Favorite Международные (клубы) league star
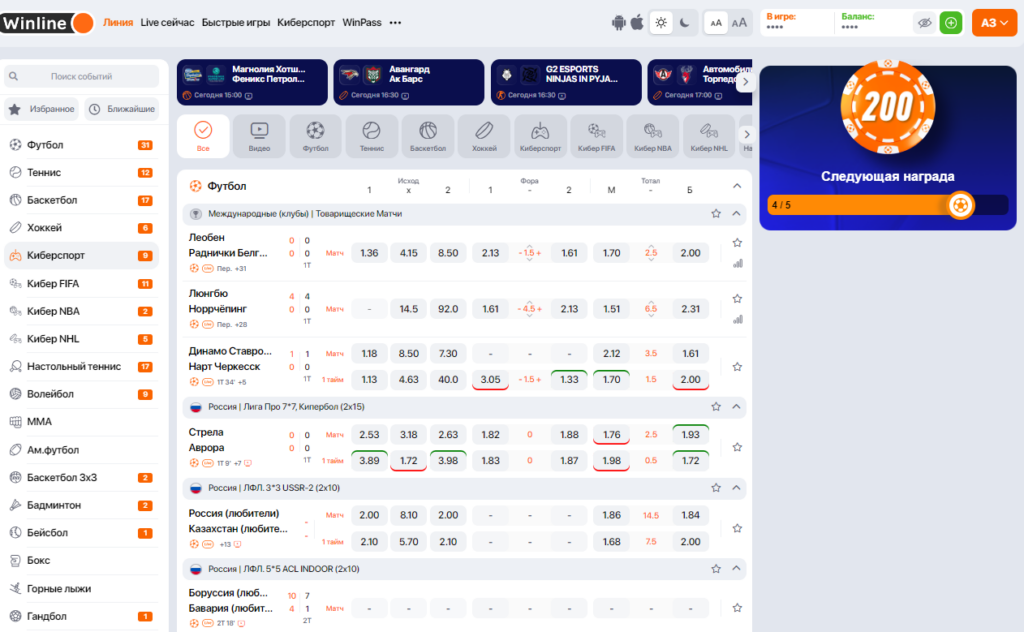The width and height of the screenshot is (1024, 632). click(716, 213)
